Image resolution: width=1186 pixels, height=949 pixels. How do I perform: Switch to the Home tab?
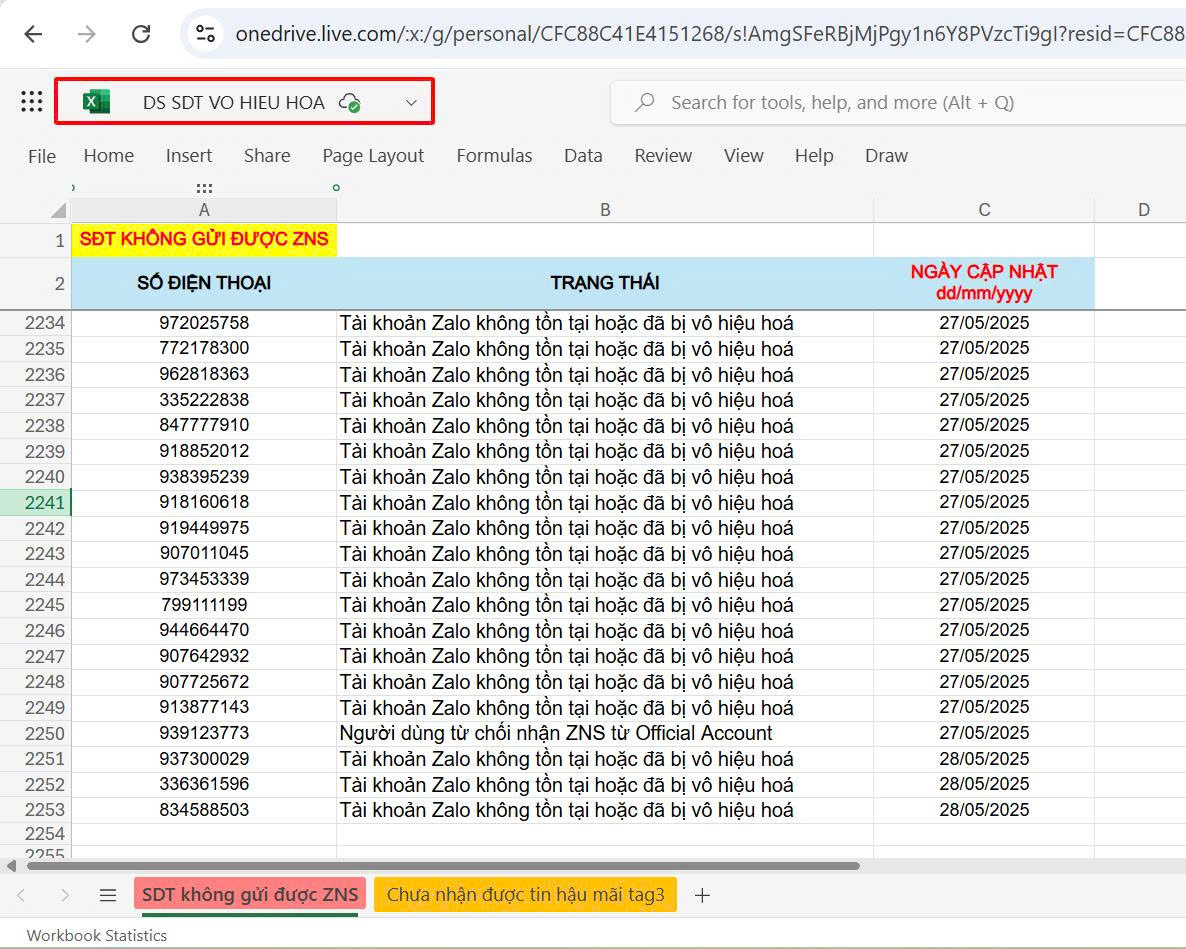pos(109,156)
